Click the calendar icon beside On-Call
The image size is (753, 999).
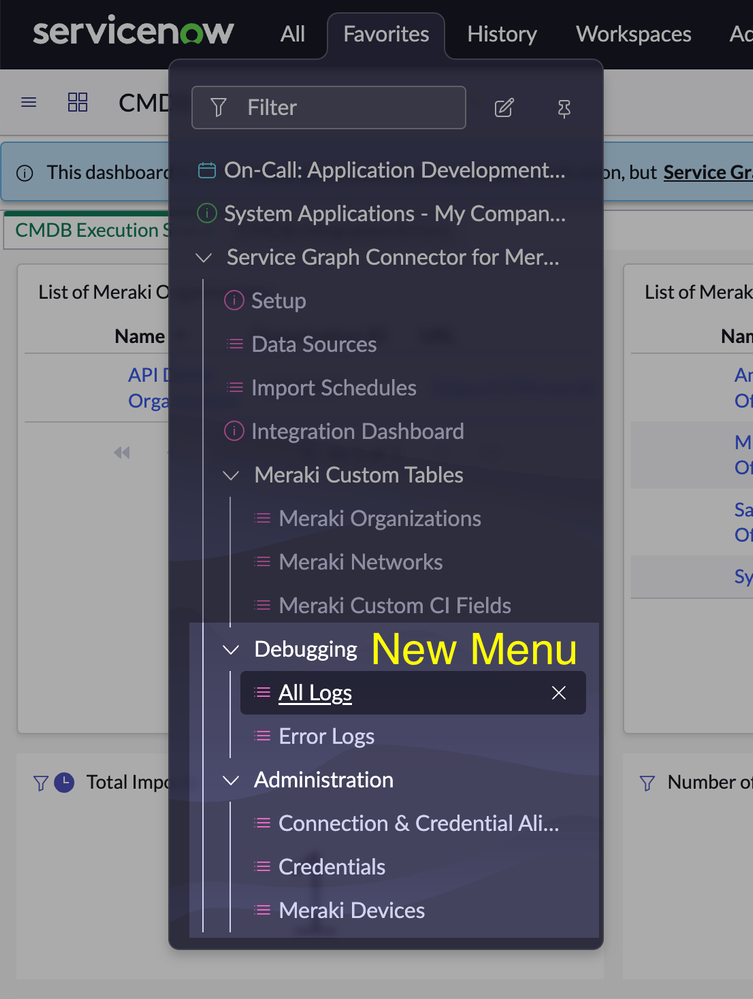207,170
